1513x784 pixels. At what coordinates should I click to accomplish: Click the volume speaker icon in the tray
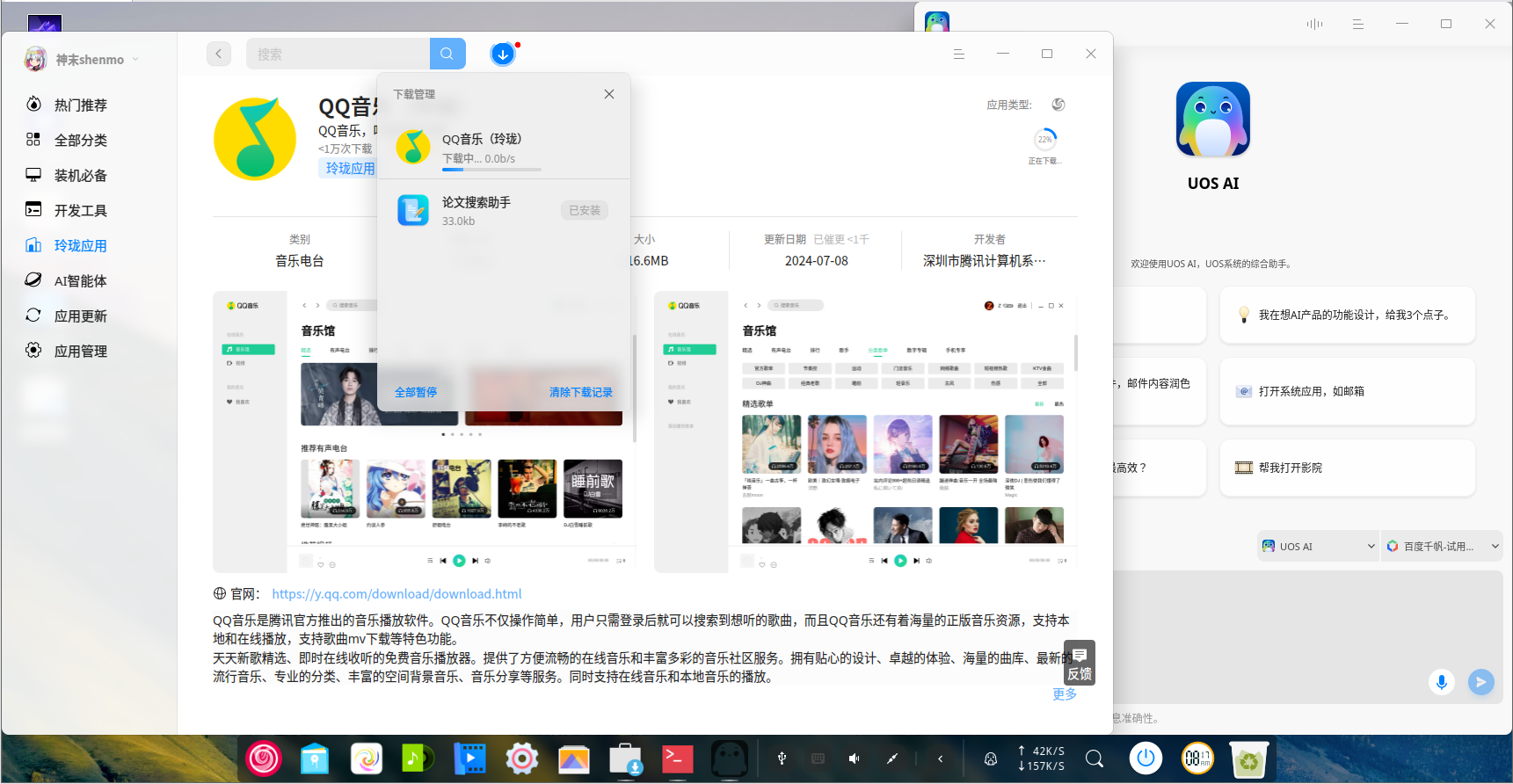coord(855,759)
